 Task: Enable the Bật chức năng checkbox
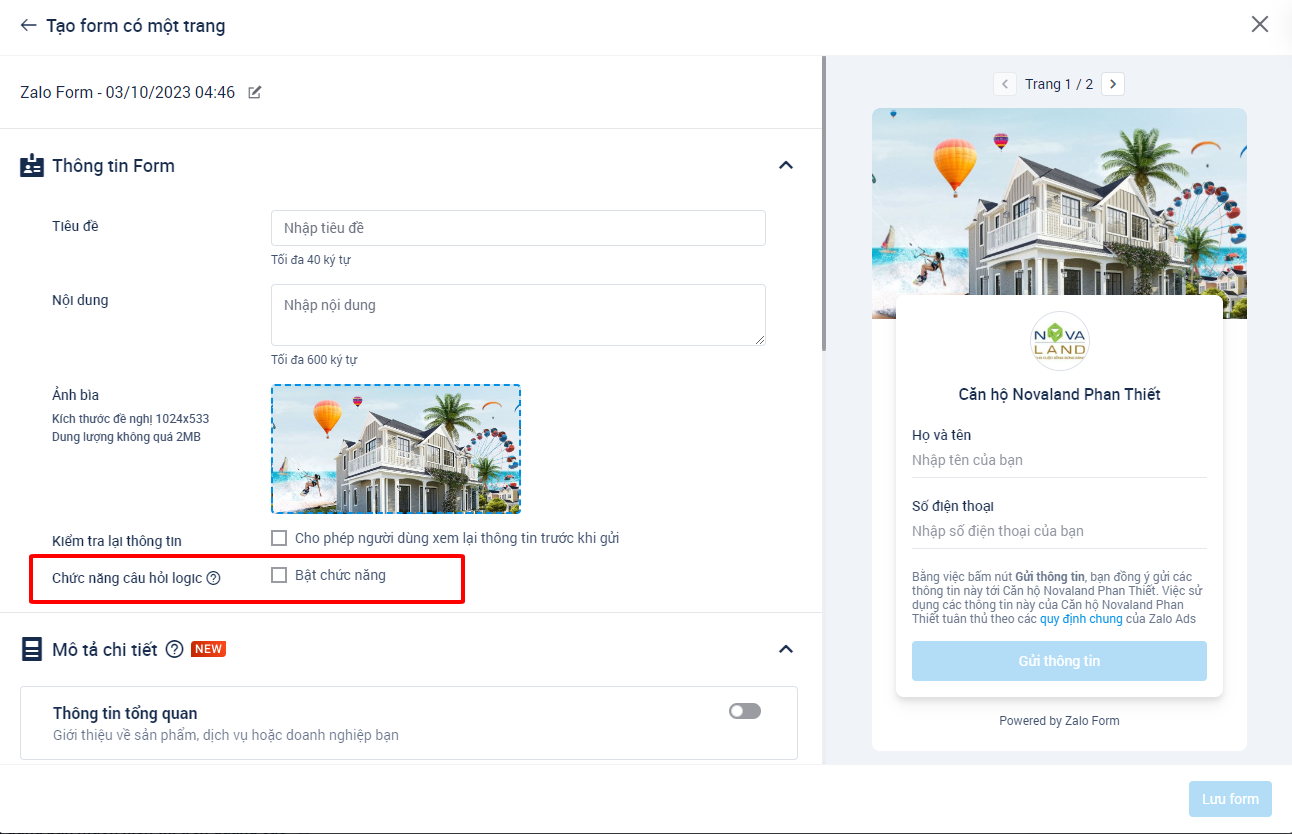point(279,576)
